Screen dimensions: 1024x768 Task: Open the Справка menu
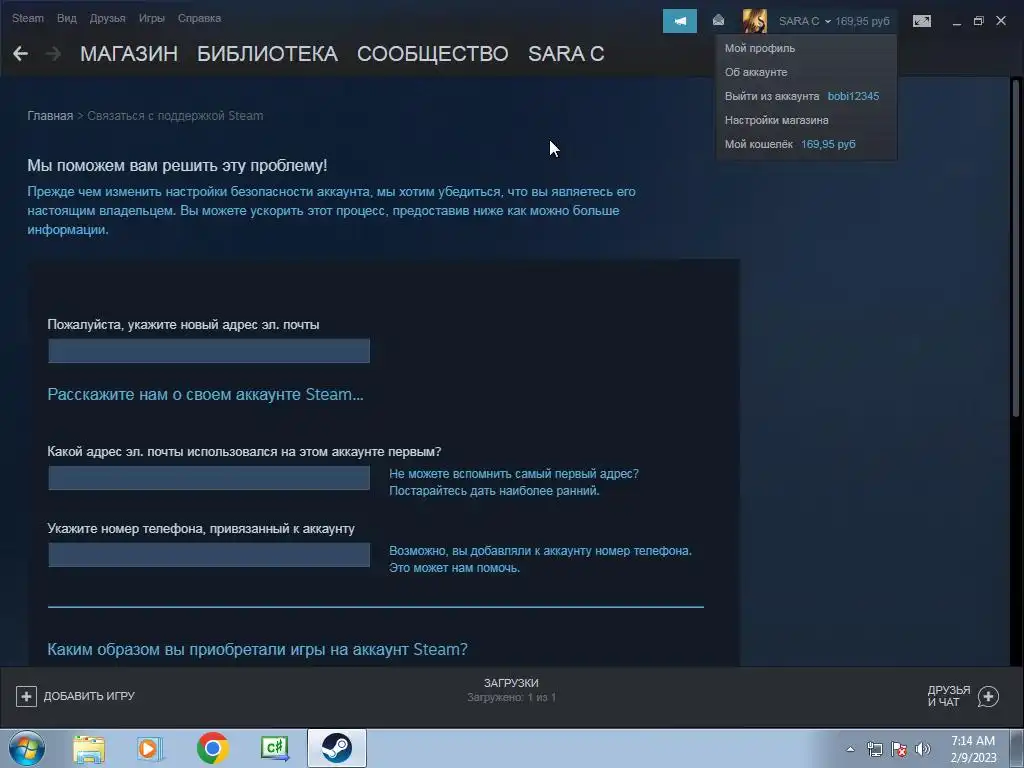point(199,18)
